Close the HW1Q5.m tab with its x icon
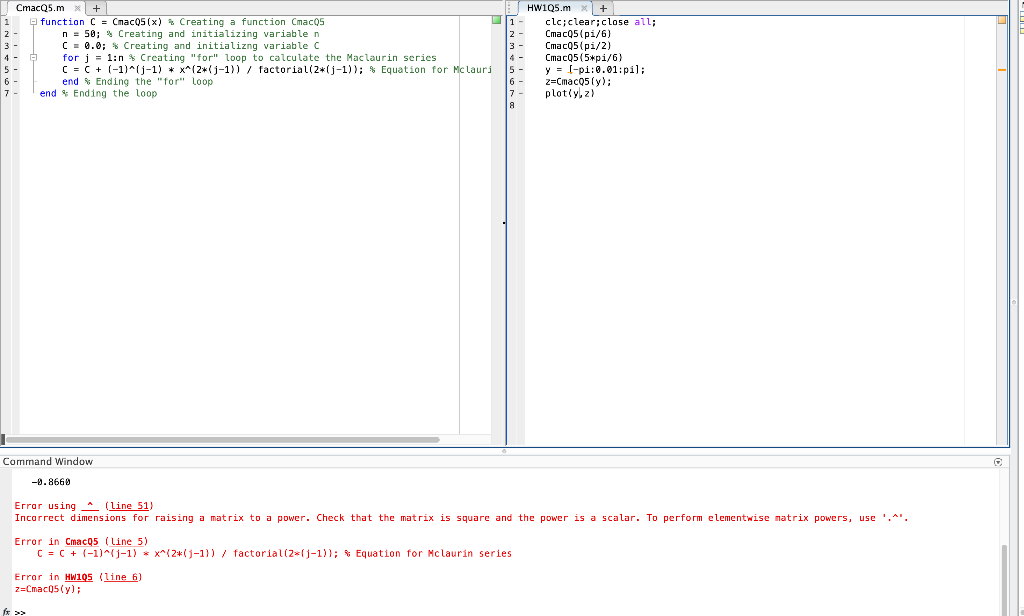The image size is (1024, 616). [585, 6]
